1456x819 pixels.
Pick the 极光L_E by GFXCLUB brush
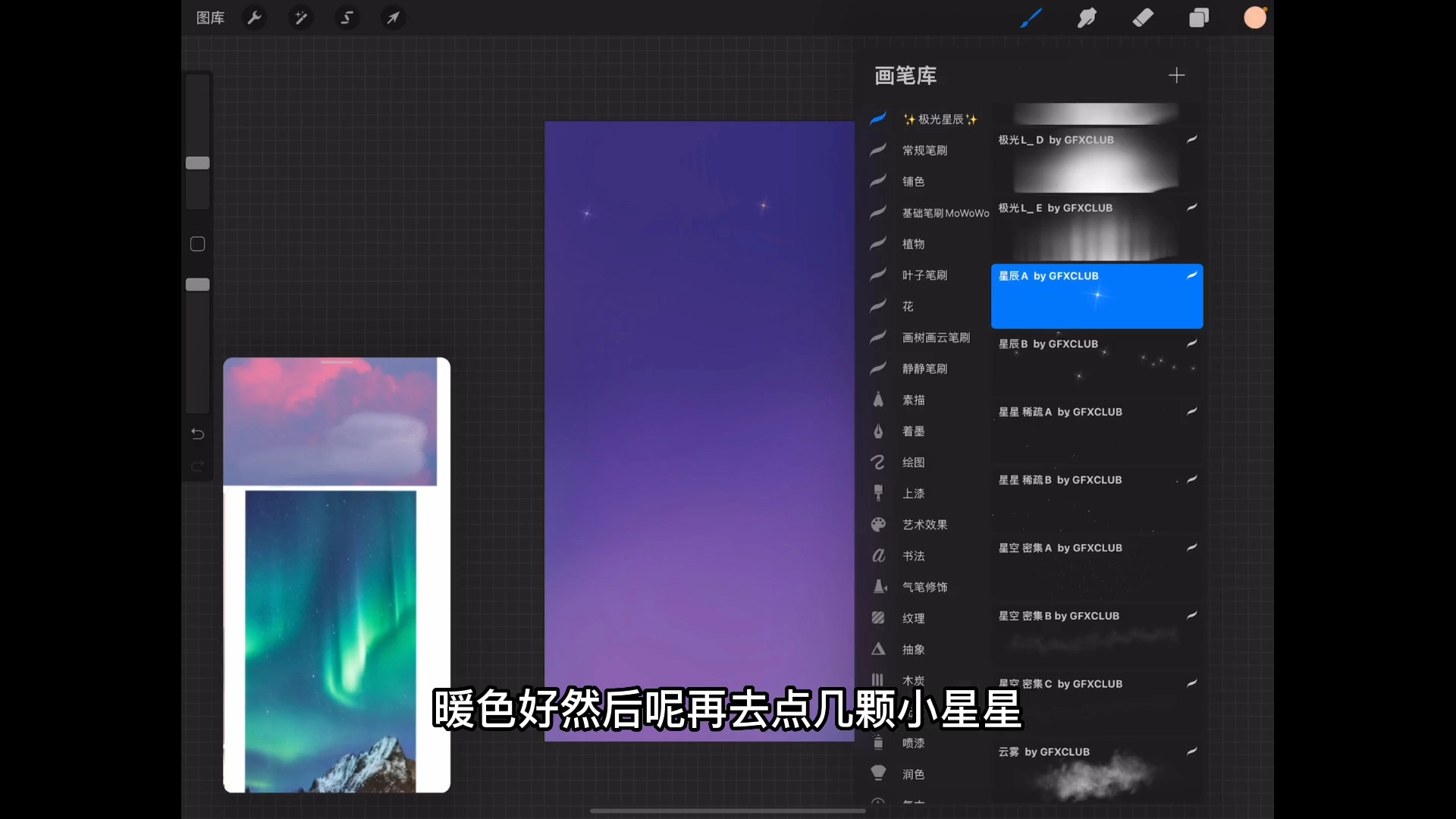click(1097, 227)
